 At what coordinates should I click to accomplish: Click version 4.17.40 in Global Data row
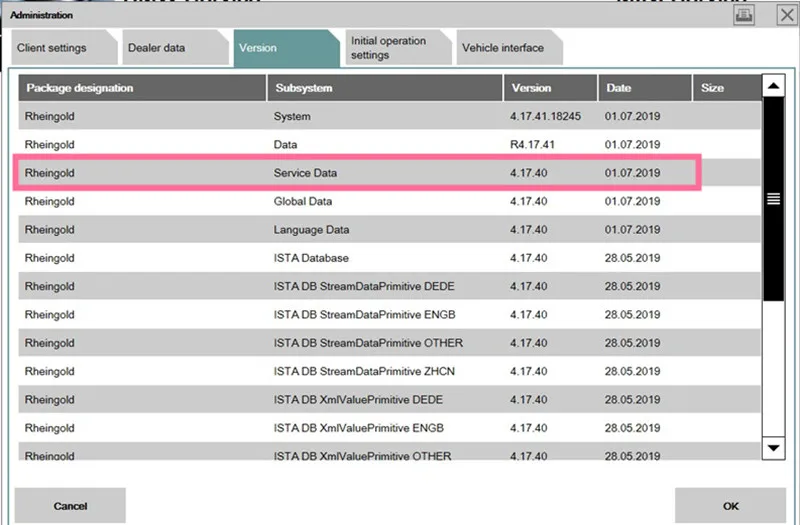click(528, 201)
